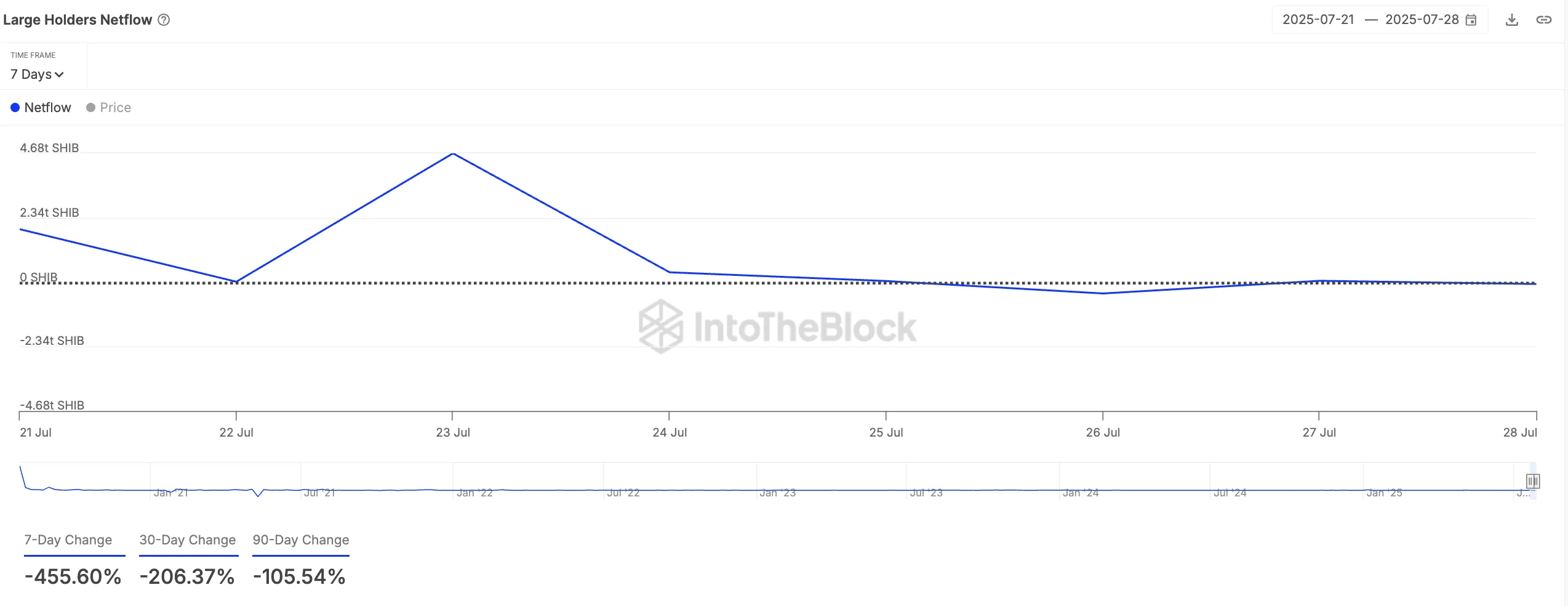Click the help icon beside Large Holders Netflow
This screenshot has height=606, width=1568.
(164, 20)
